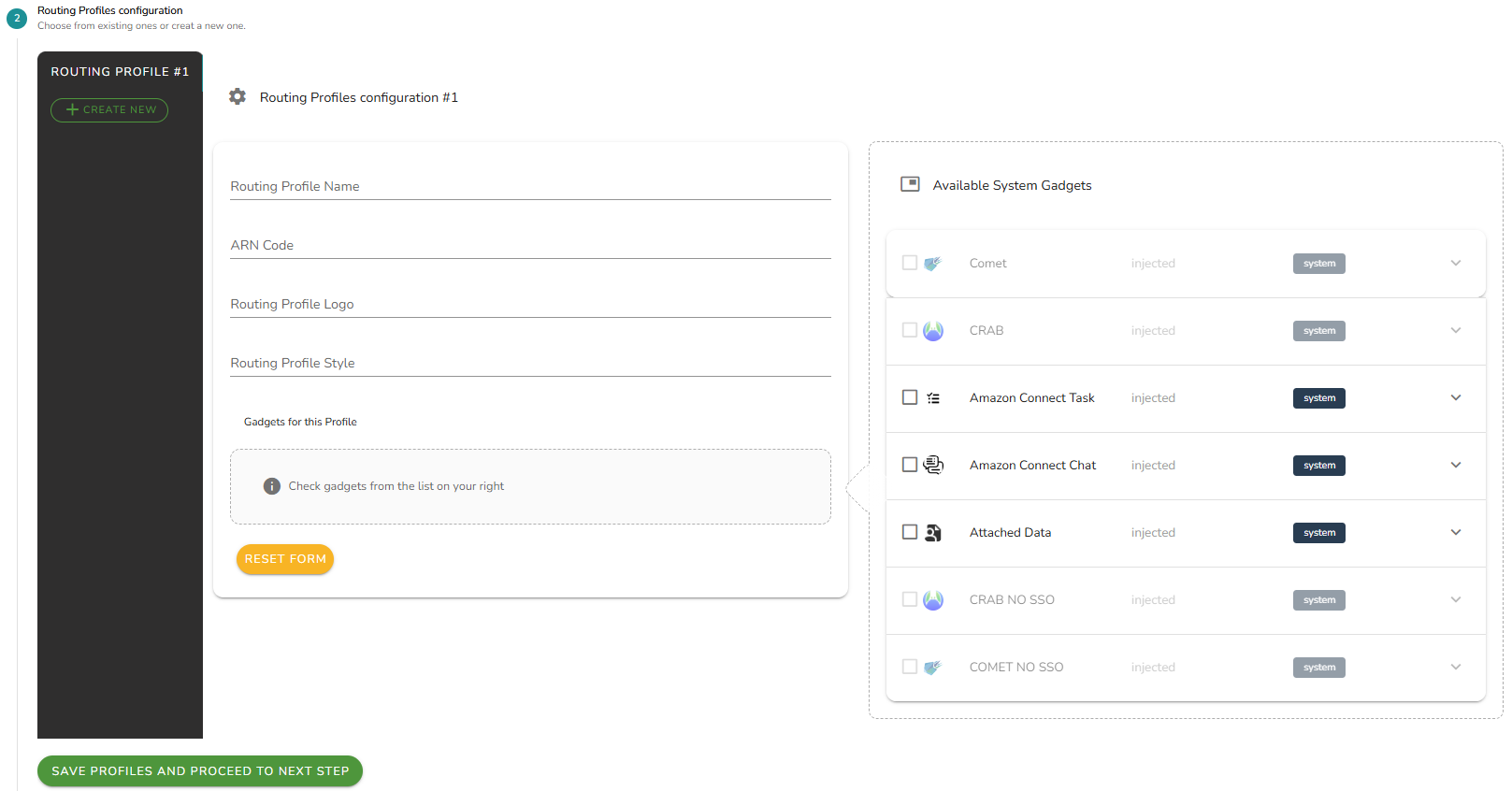Tick the COMET NO SSO checkbox
This screenshot has height=791, width=1512.
click(910, 667)
